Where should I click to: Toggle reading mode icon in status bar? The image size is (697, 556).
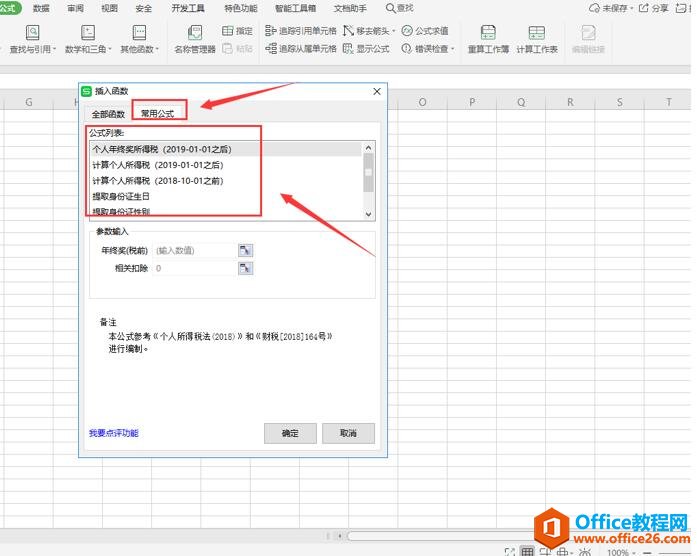tap(562, 552)
